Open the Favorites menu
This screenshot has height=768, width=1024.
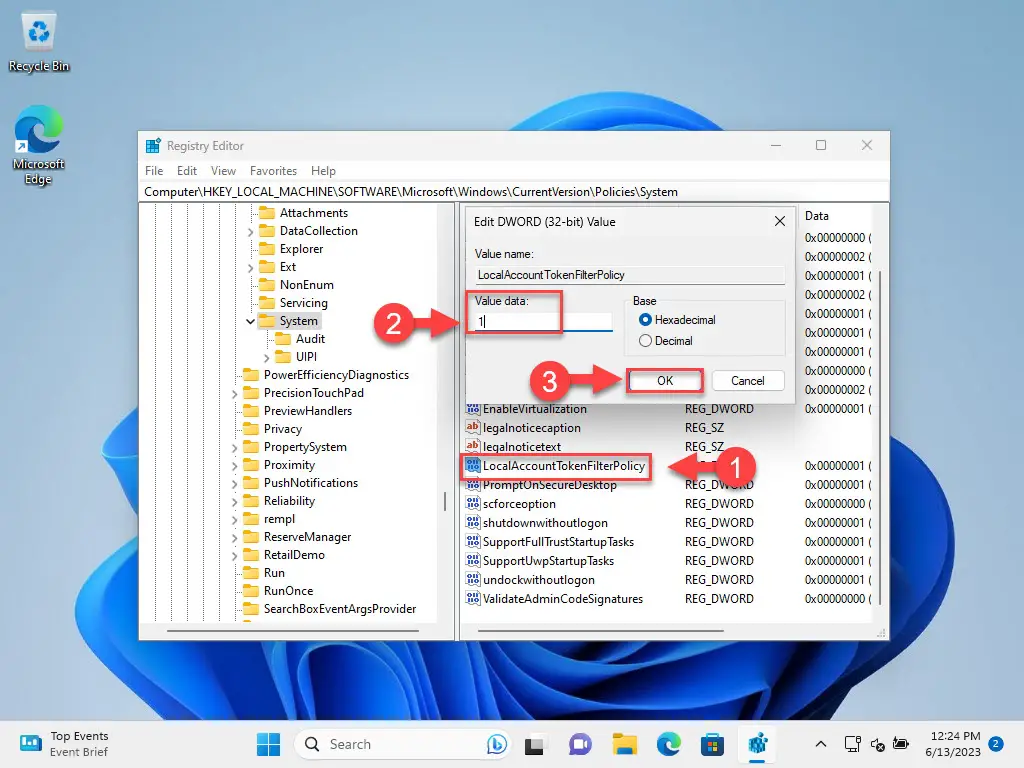[273, 171]
